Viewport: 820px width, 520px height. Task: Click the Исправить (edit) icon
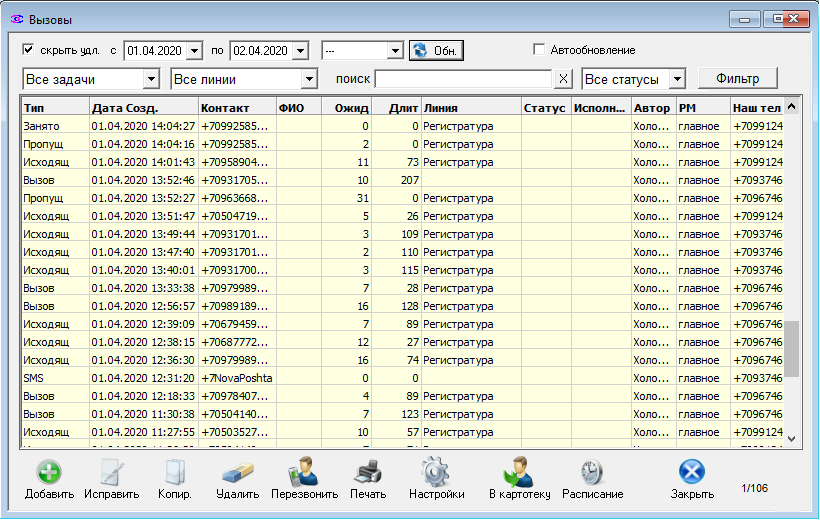pyautogui.click(x=111, y=472)
